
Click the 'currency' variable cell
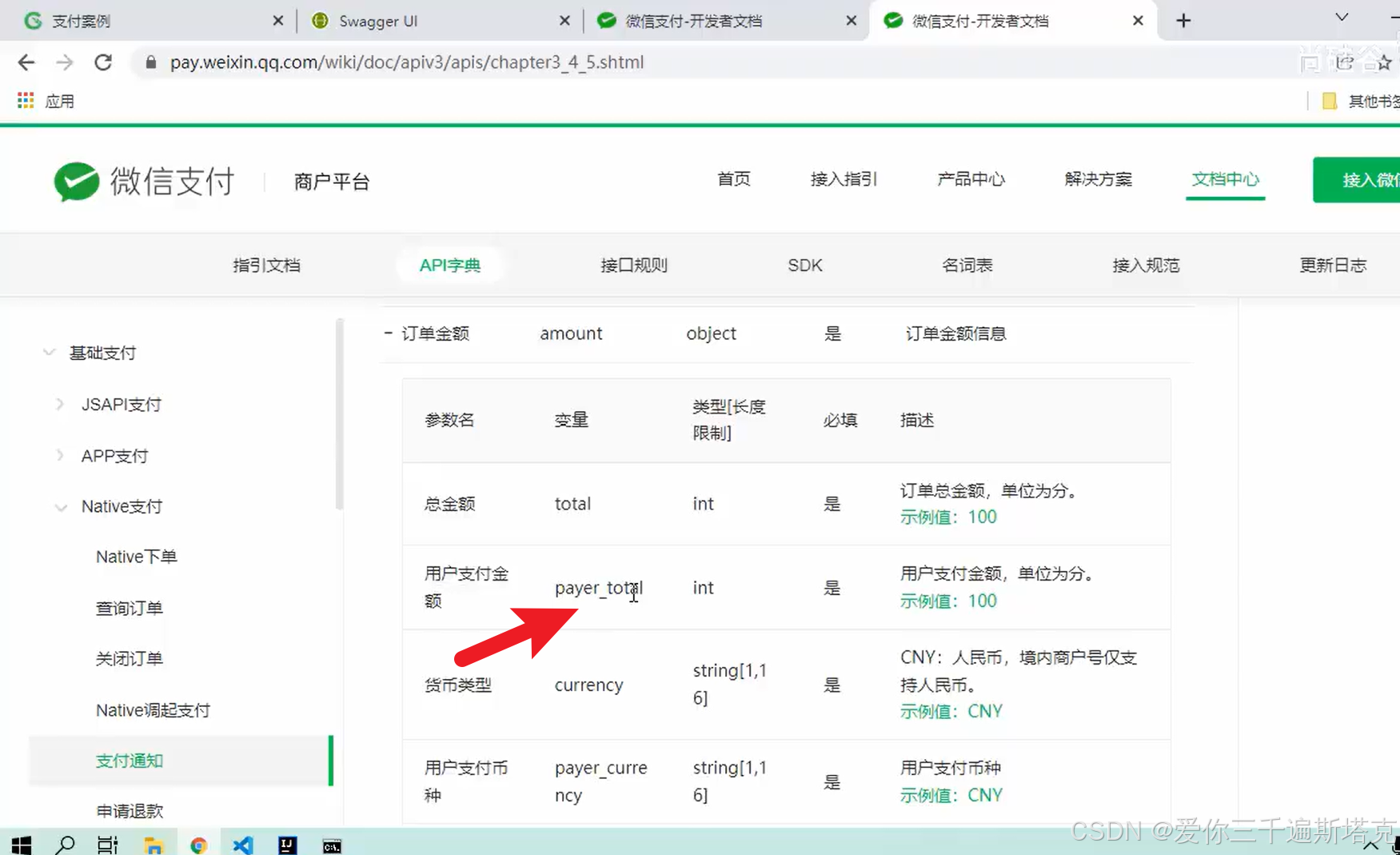coord(588,685)
